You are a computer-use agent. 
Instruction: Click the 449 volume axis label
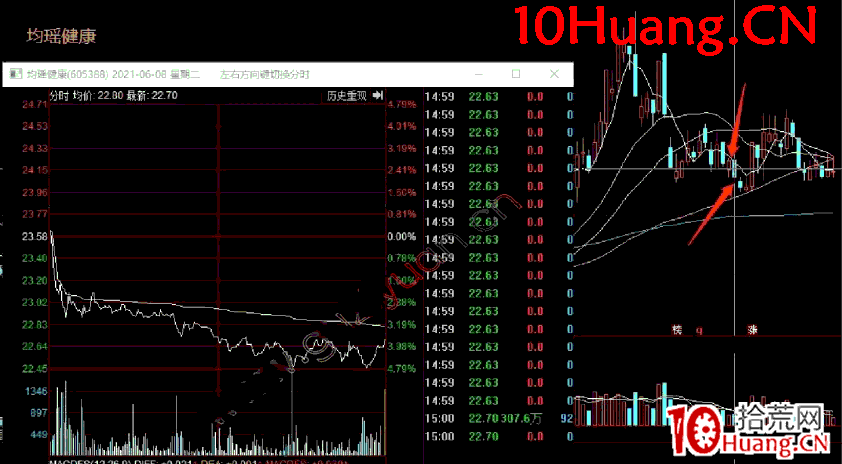(39, 435)
